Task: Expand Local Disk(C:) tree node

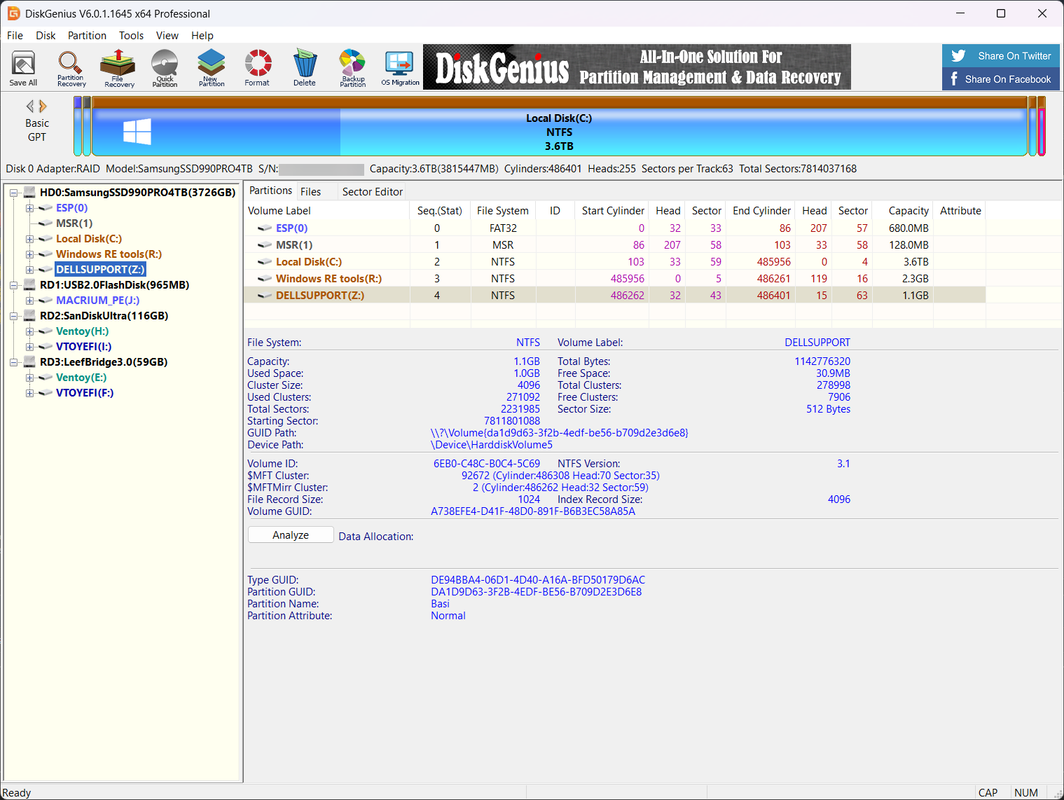Action: tap(30, 239)
